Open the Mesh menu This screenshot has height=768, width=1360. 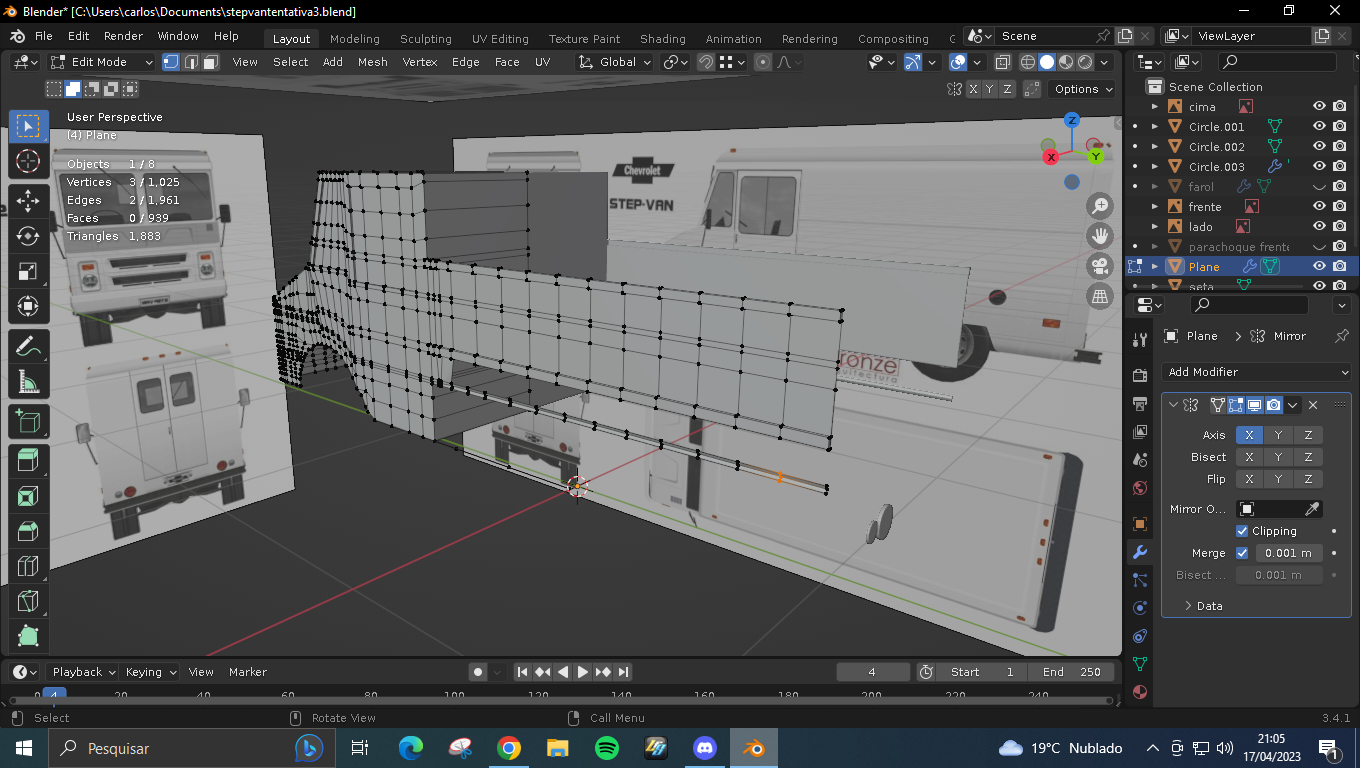tap(372, 62)
